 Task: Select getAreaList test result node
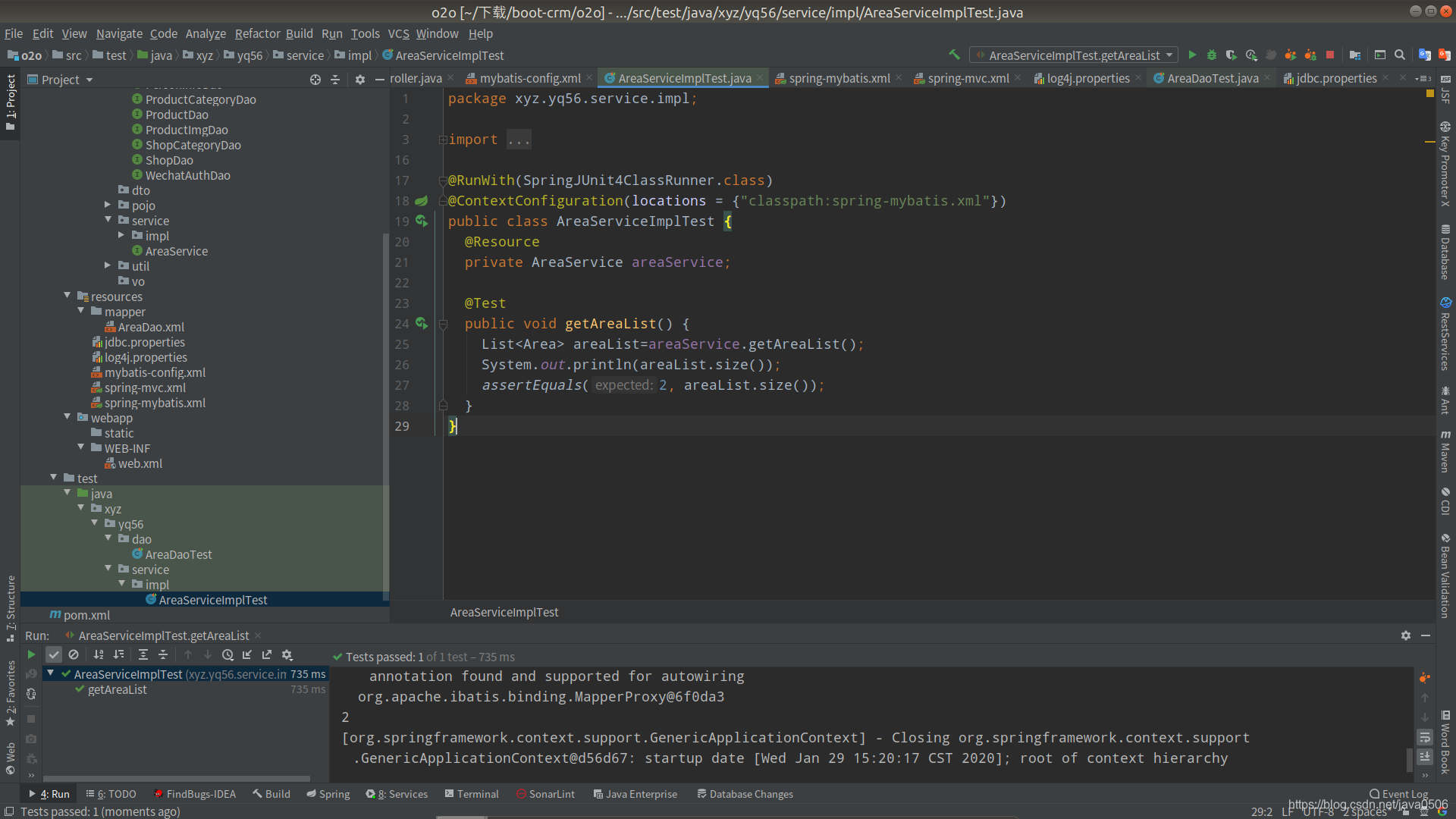point(118,689)
